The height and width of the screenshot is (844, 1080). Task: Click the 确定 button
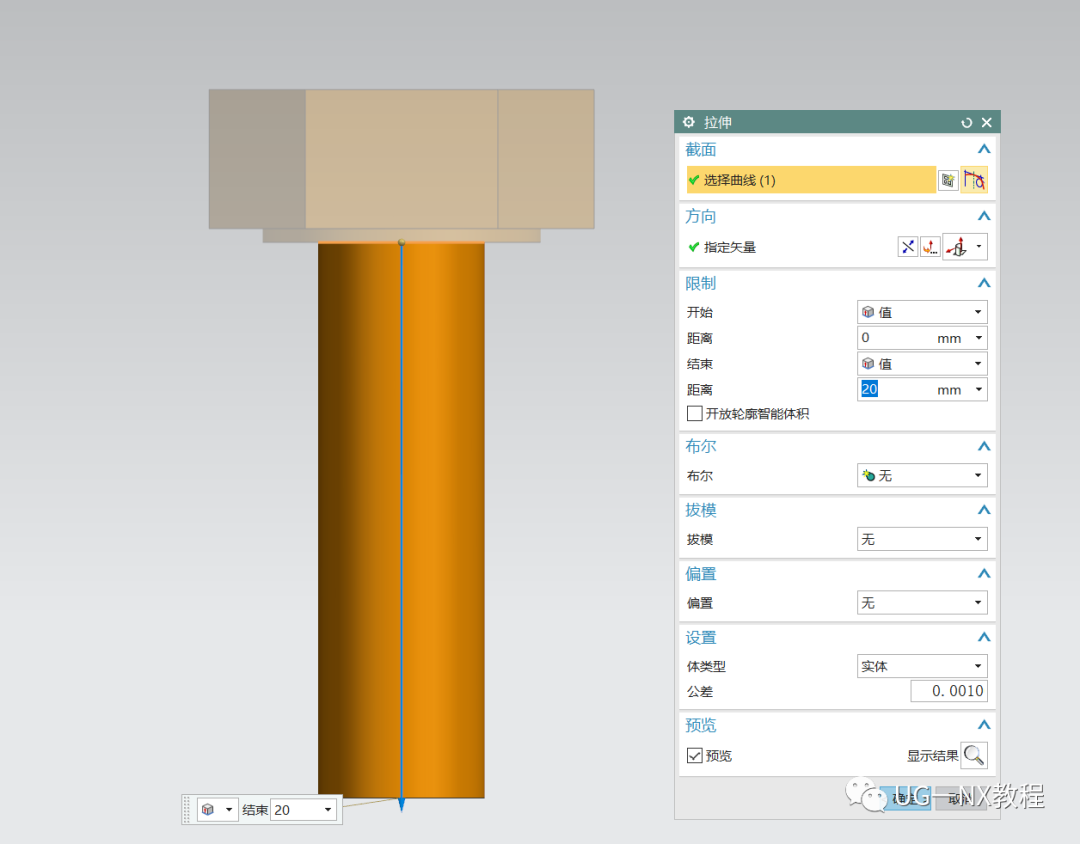coord(906,798)
